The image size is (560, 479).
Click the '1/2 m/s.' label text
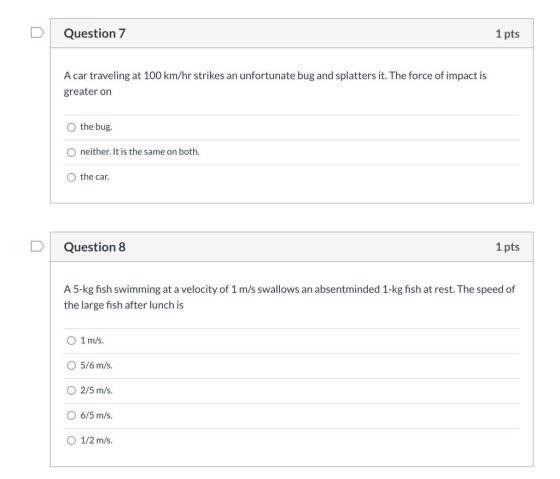(96, 440)
